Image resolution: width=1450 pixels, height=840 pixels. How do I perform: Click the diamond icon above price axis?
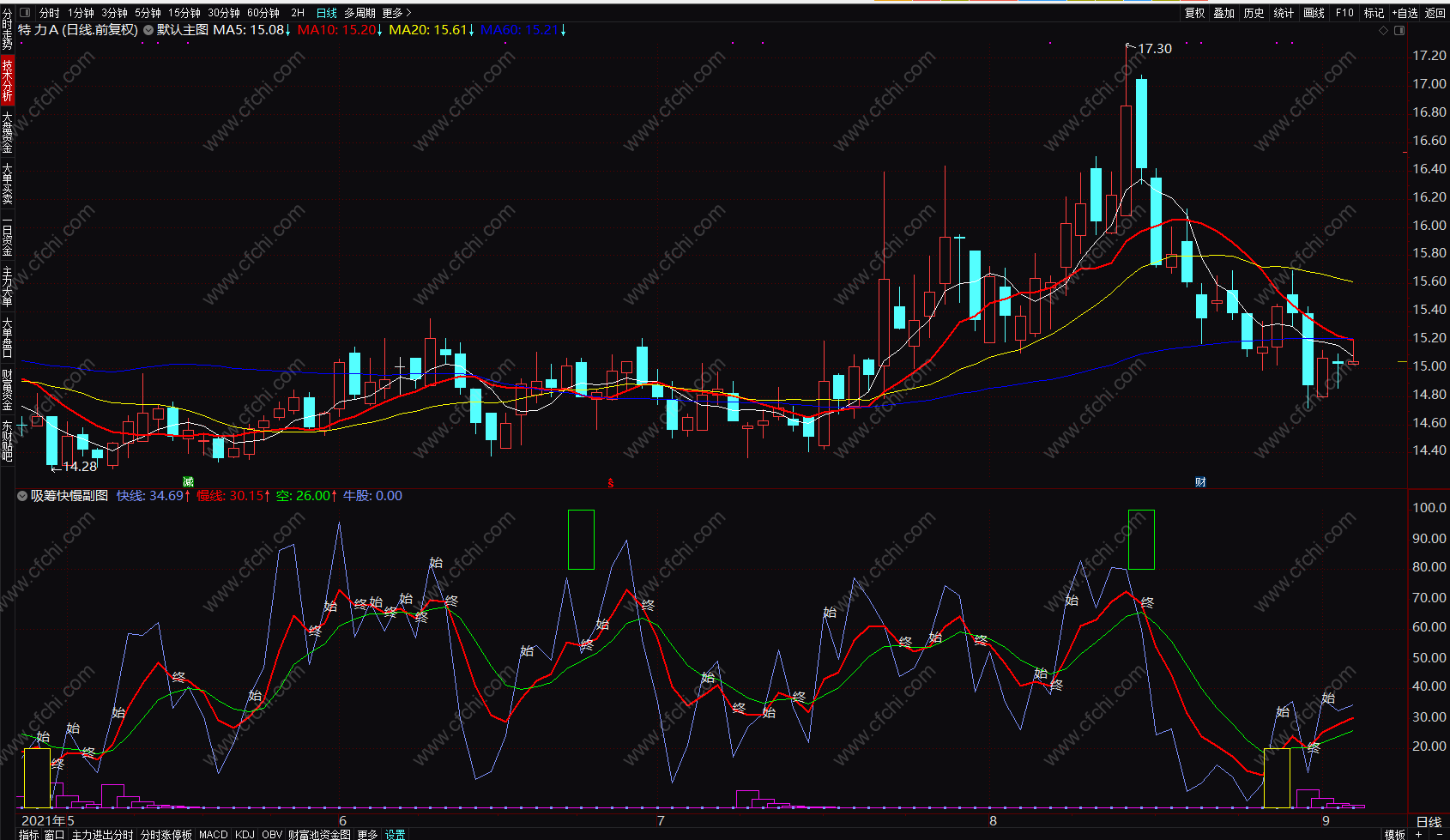point(1383,31)
